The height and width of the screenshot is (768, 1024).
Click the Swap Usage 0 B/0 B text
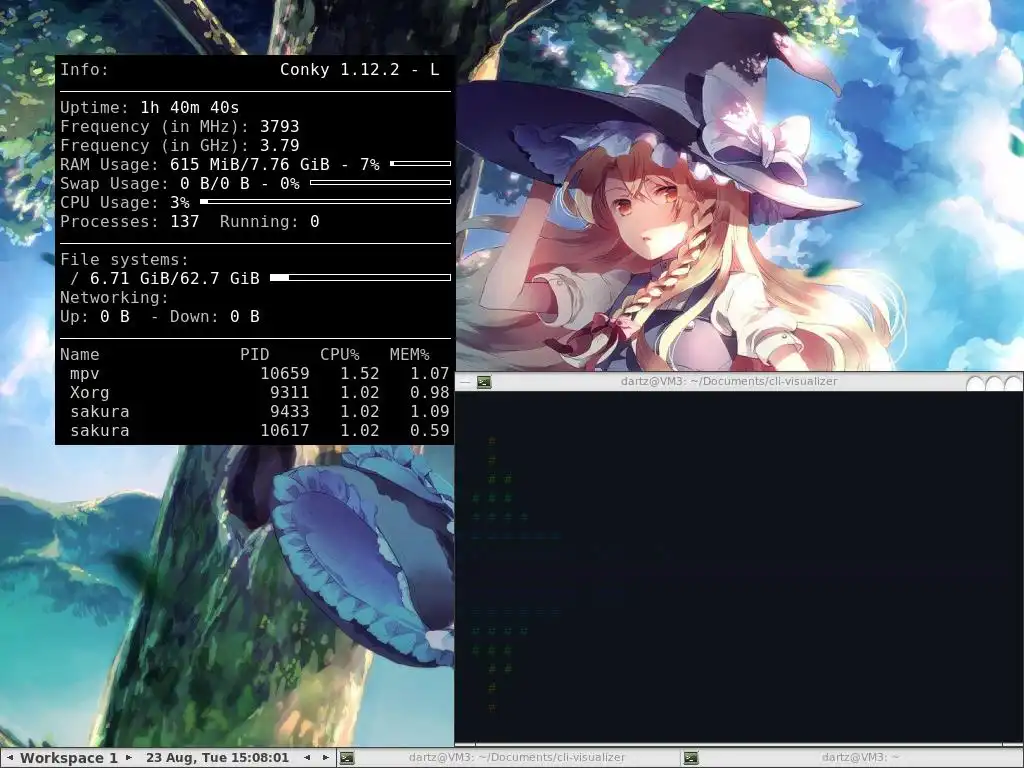click(215, 184)
